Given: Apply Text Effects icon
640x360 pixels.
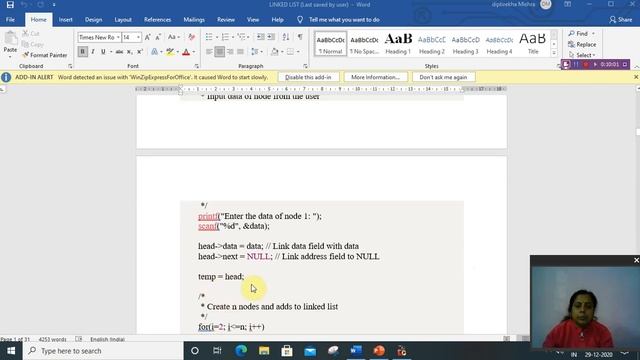Looking at the screenshot, I should click(x=154, y=52).
